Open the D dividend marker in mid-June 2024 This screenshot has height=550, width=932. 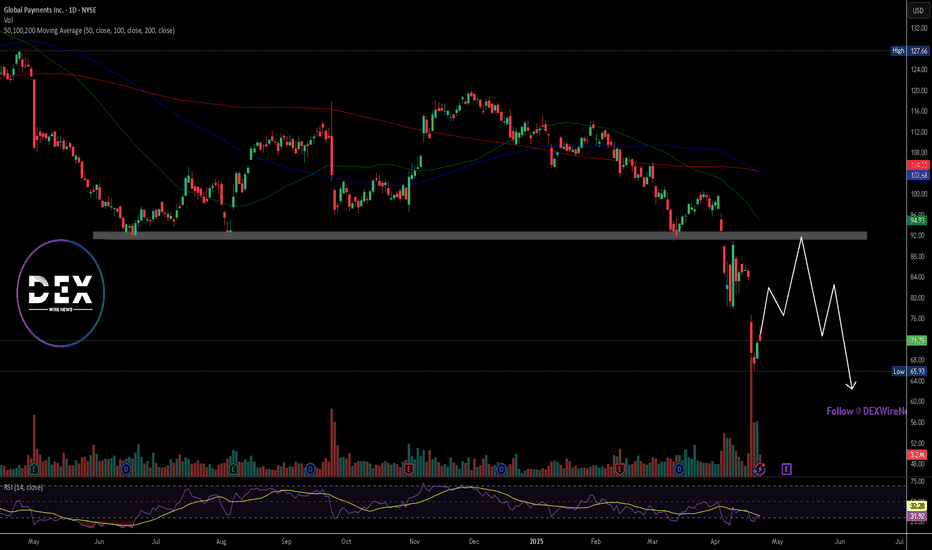click(x=126, y=469)
